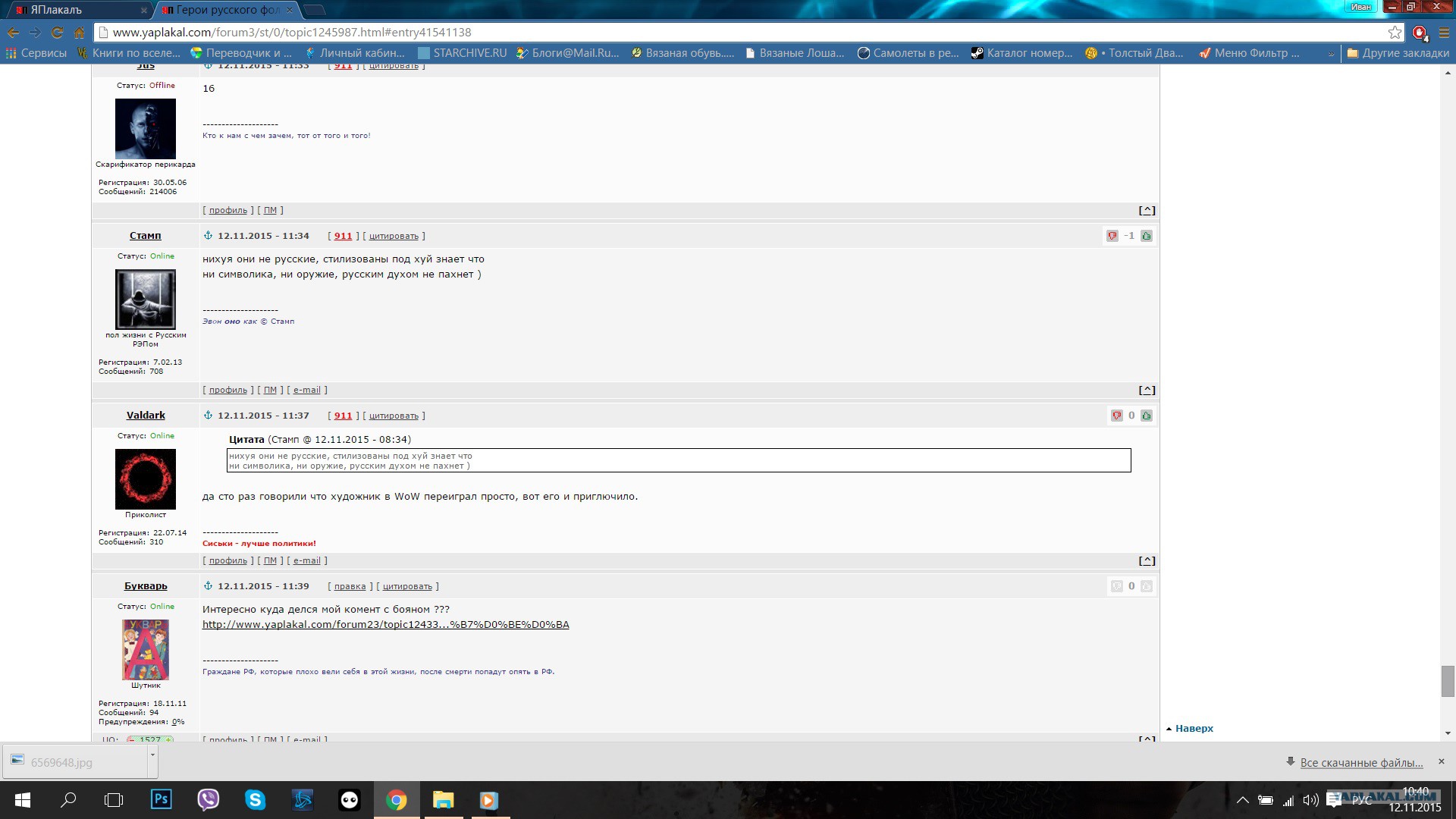Close the ЯПлакалъ tab
This screenshot has height=819, width=1456.
tap(144, 10)
